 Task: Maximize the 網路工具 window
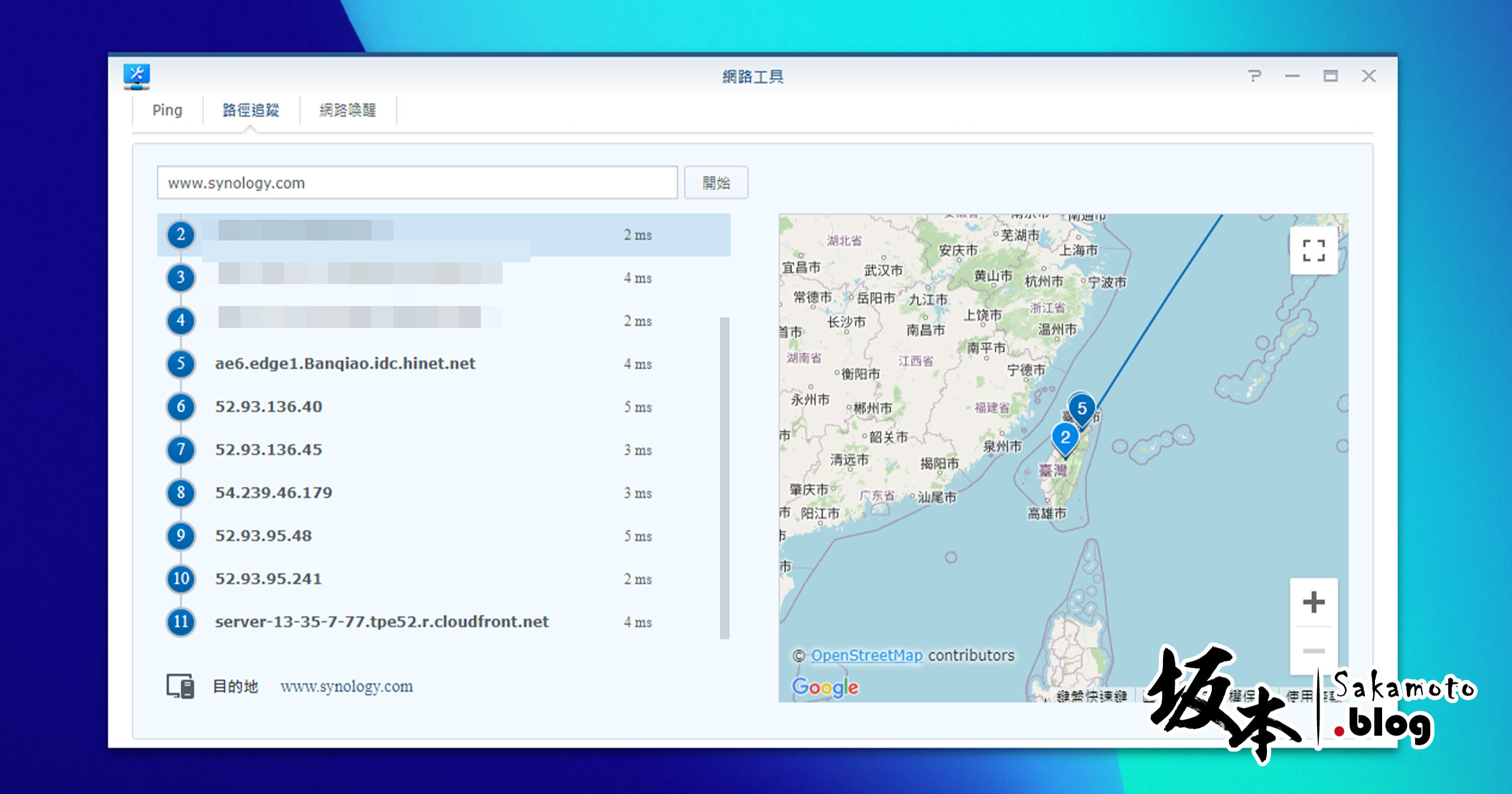1330,76
